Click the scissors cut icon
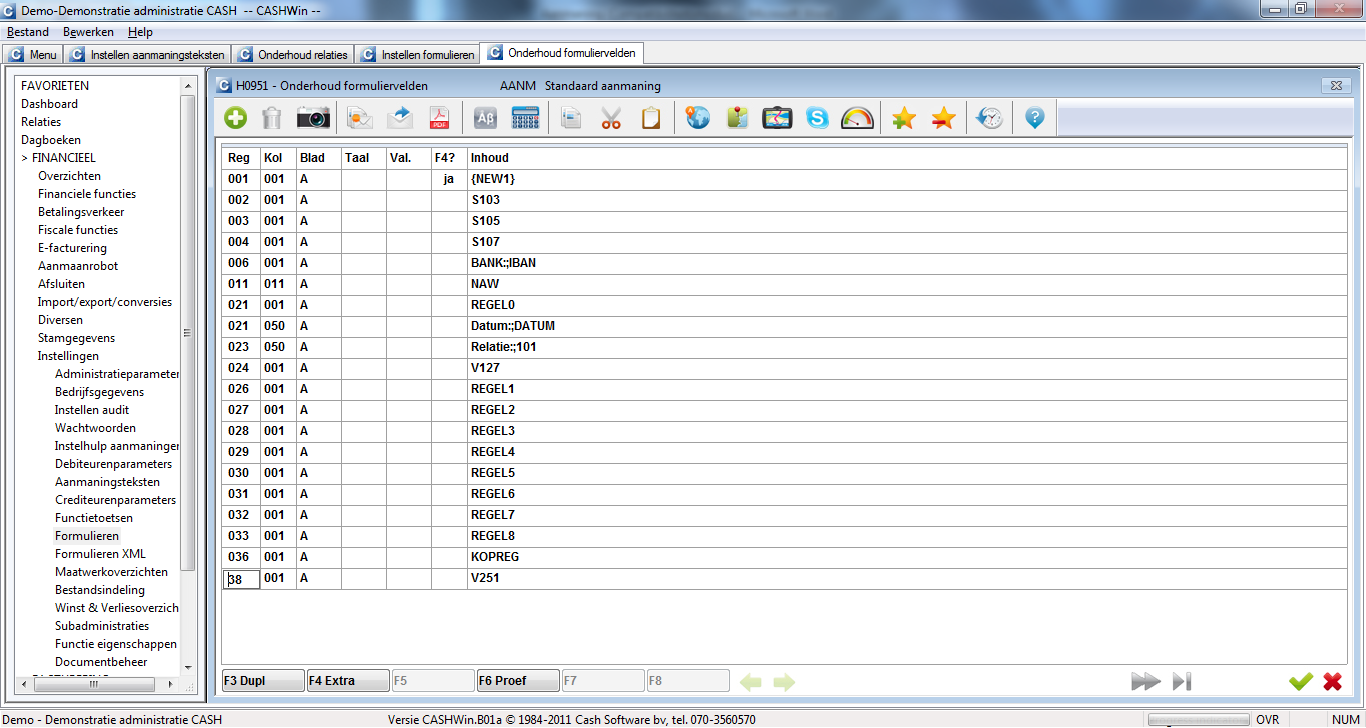The image size is (1366, 728). (611, 118)
